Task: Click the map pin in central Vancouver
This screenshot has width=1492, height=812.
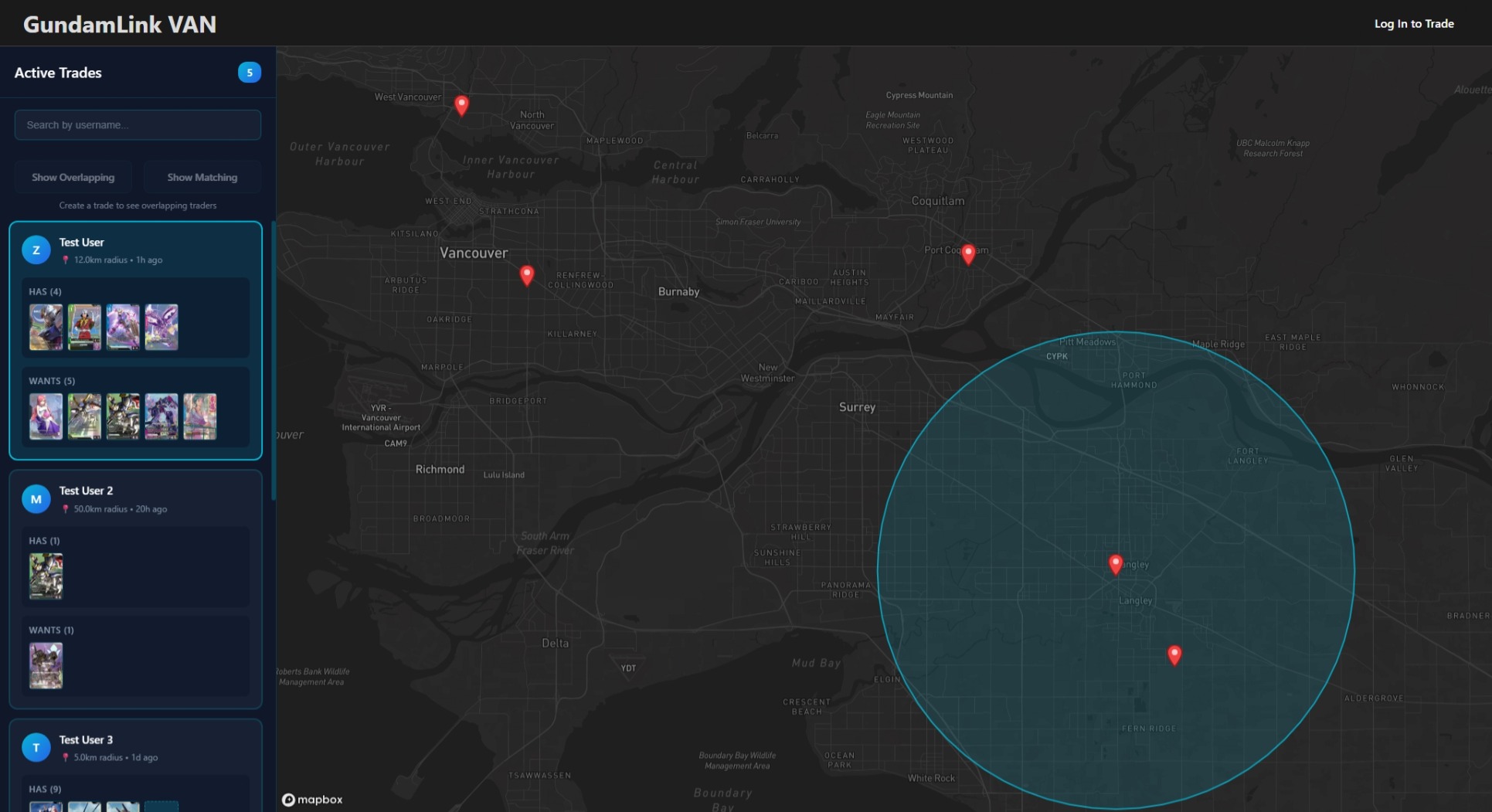Action: pyautogui.click(x=527, y=274)
